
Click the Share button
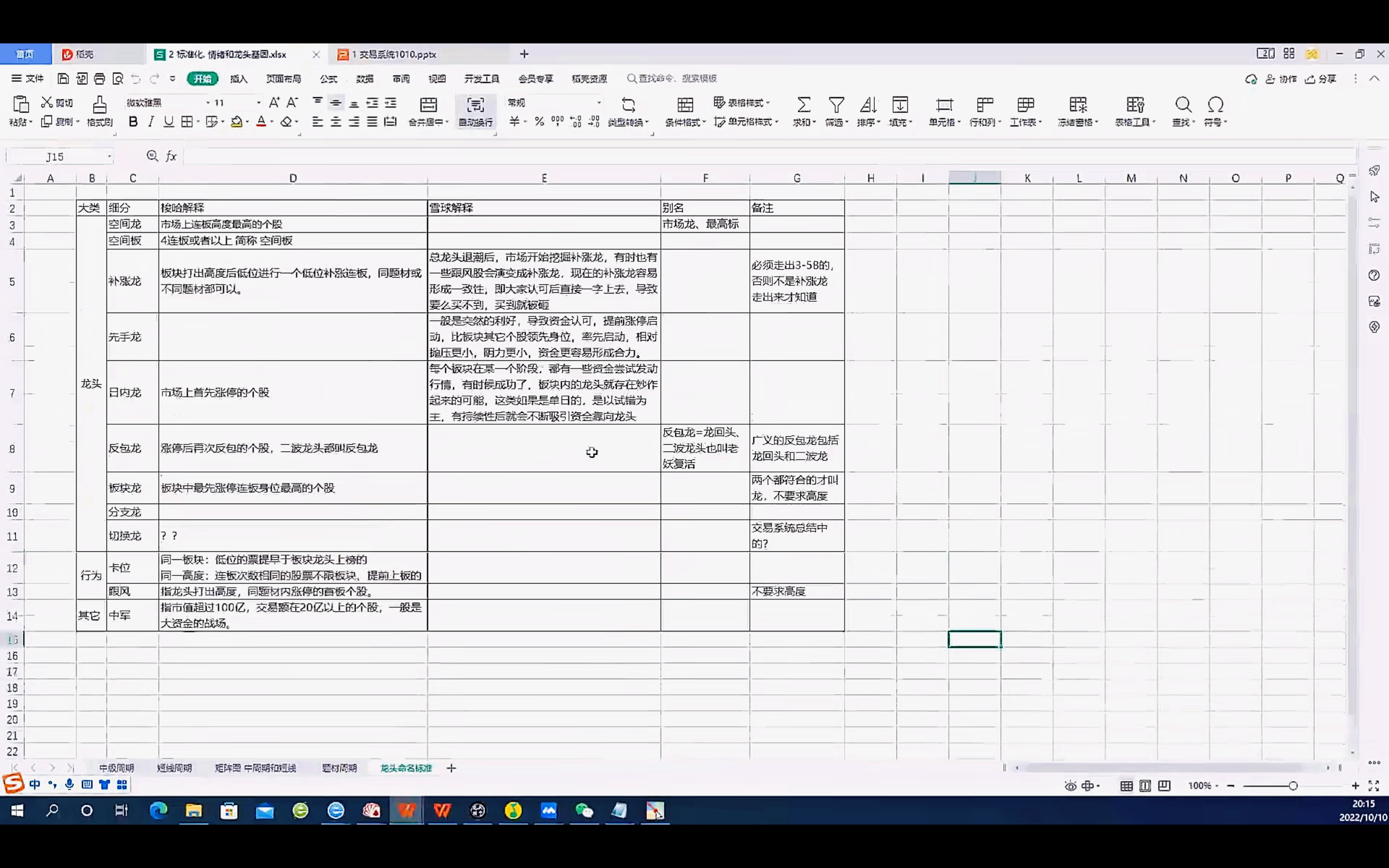(1321, 79)
